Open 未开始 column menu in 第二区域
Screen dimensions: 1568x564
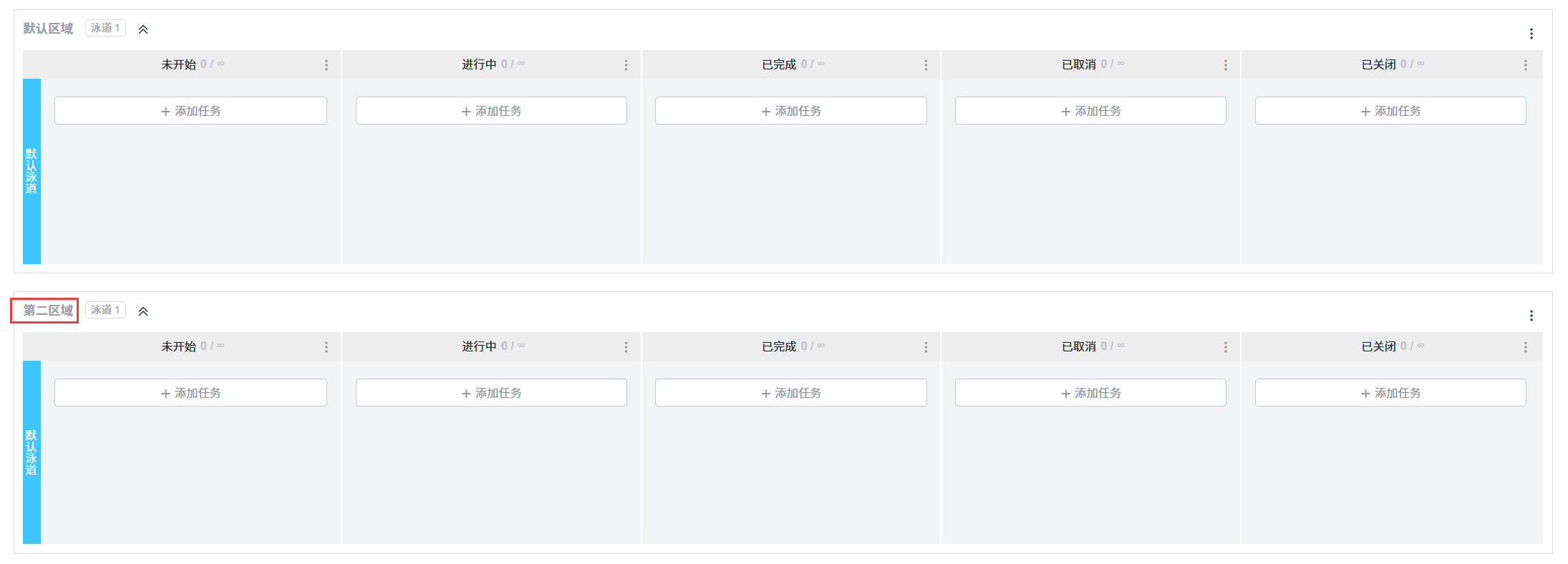tap(326, 347)
